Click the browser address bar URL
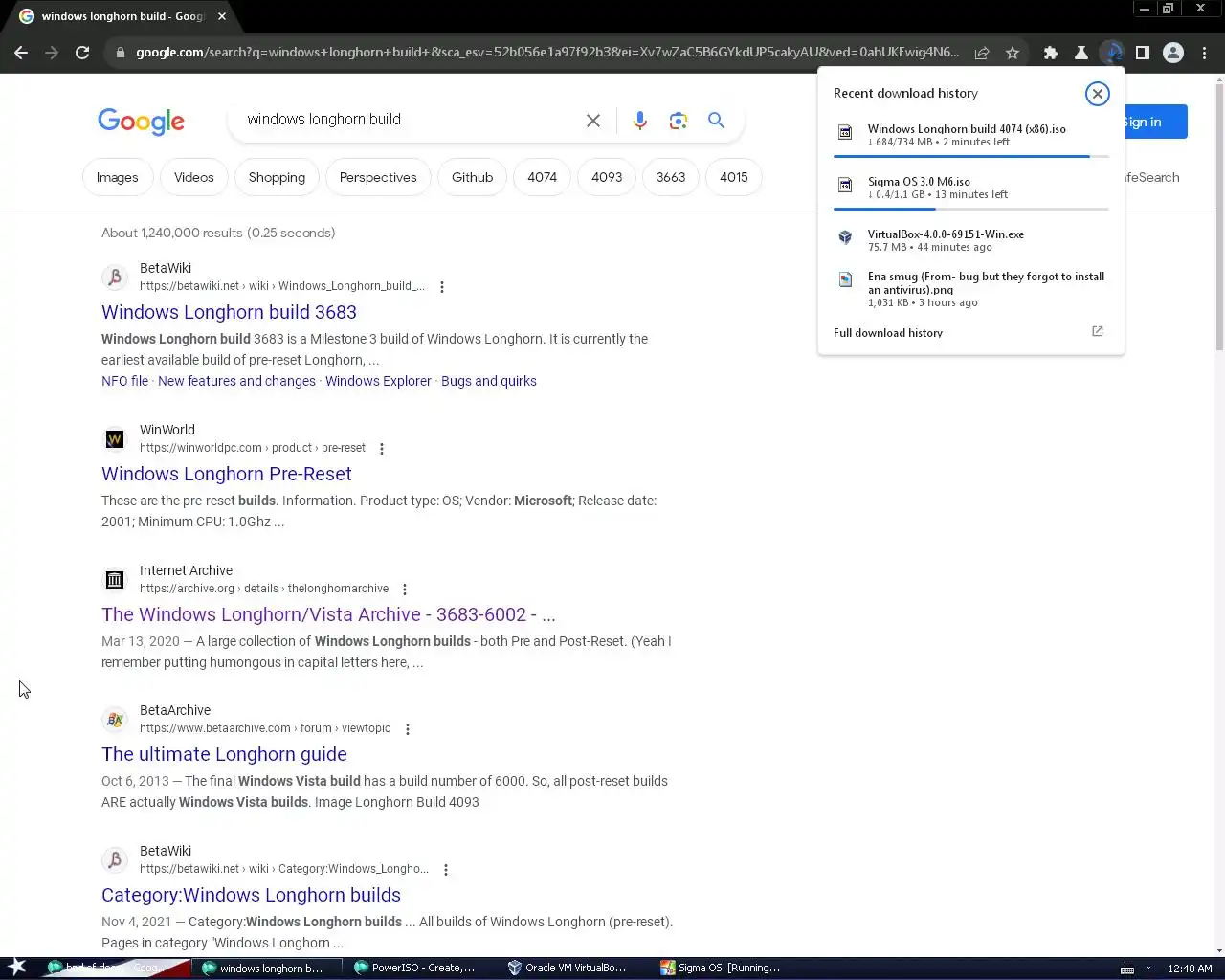This screenshot has height=980, width=1225. point(546,53)
